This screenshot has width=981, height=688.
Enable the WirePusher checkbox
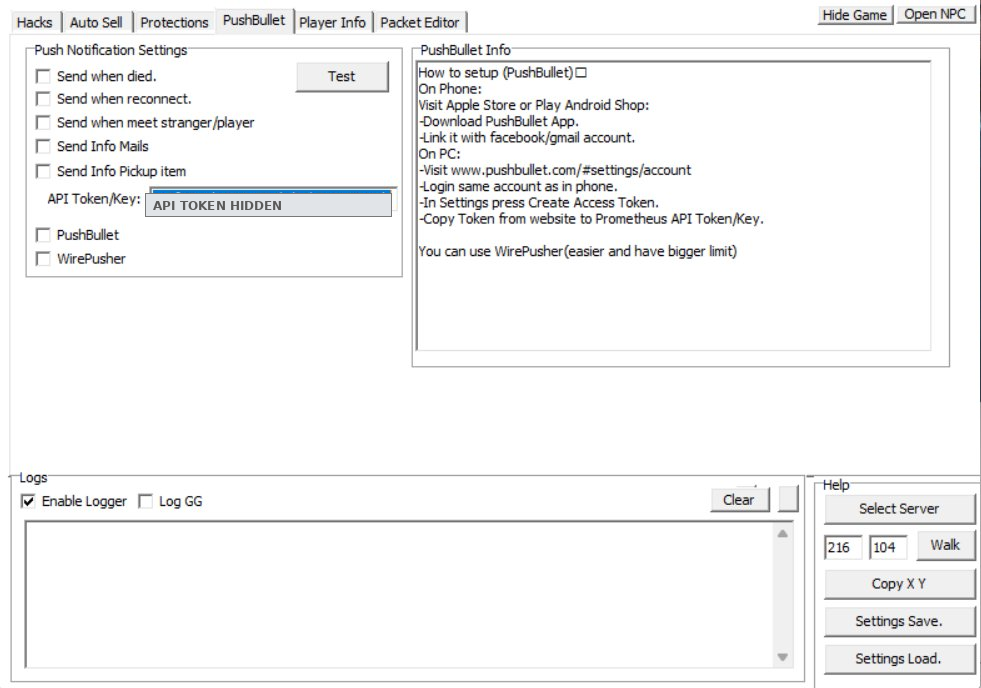43,259
